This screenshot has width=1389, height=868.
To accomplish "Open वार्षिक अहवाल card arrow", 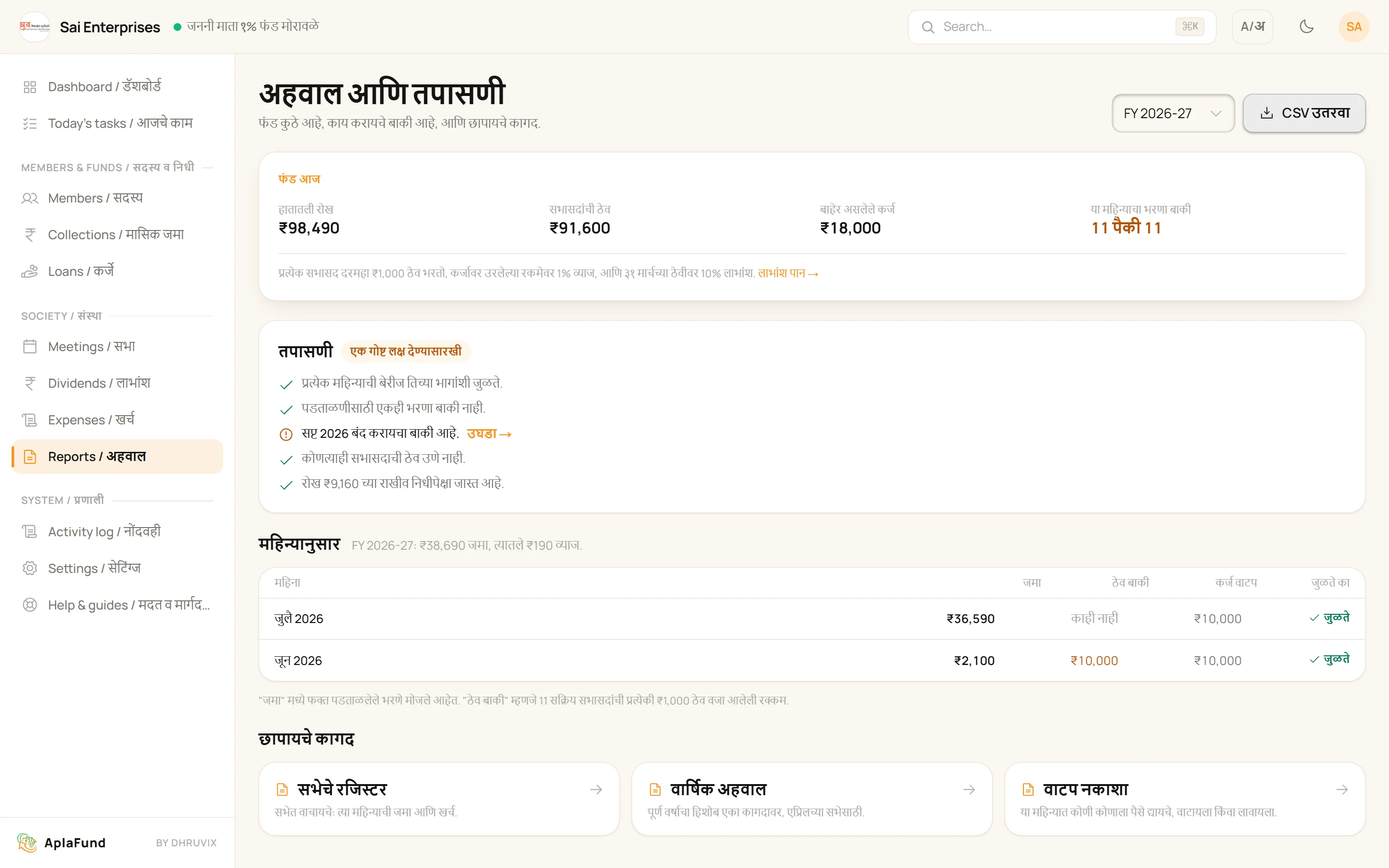I will click(x=969, y=790).
